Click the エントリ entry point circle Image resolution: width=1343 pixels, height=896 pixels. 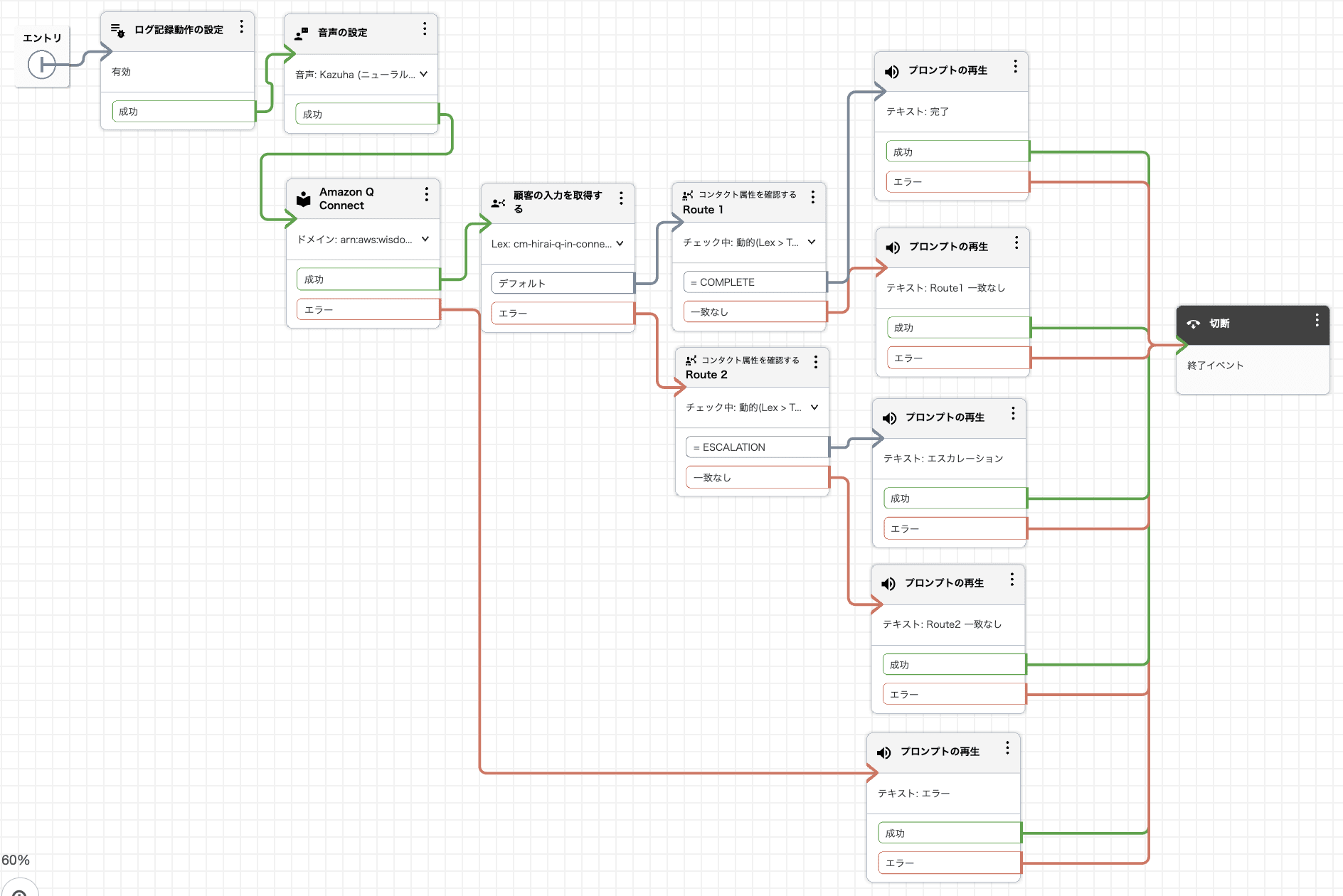click(x=42, y=65)
